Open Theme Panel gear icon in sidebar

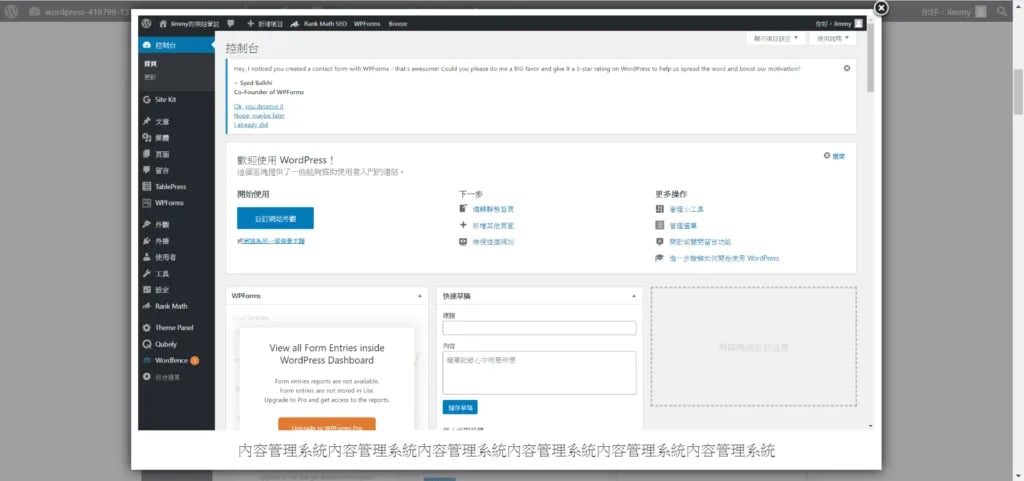[146, 328]
